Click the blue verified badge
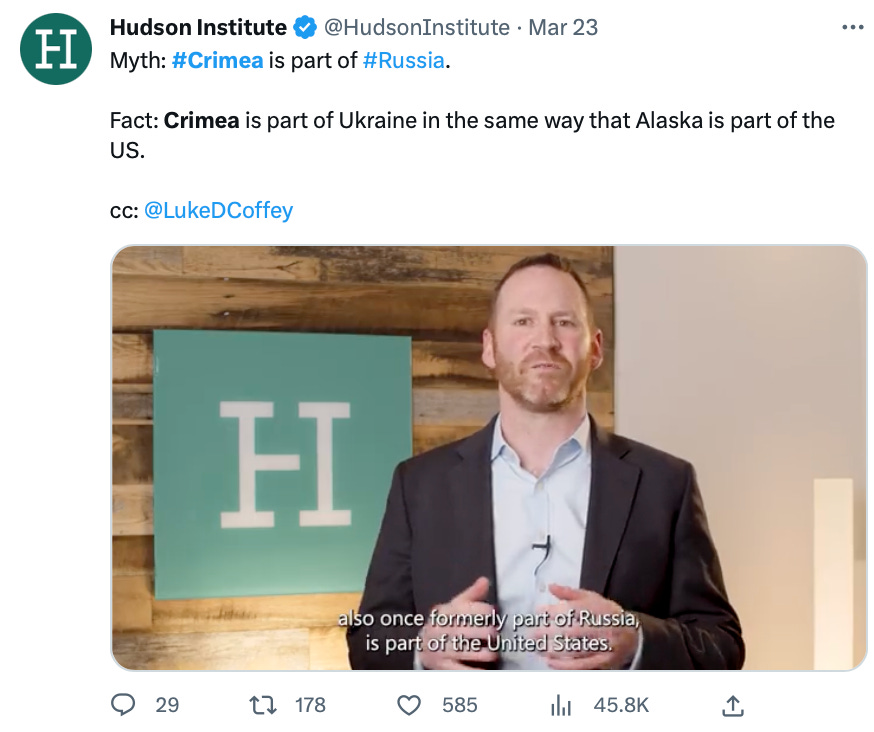874x732 pixels. click(x=305, y=27)
